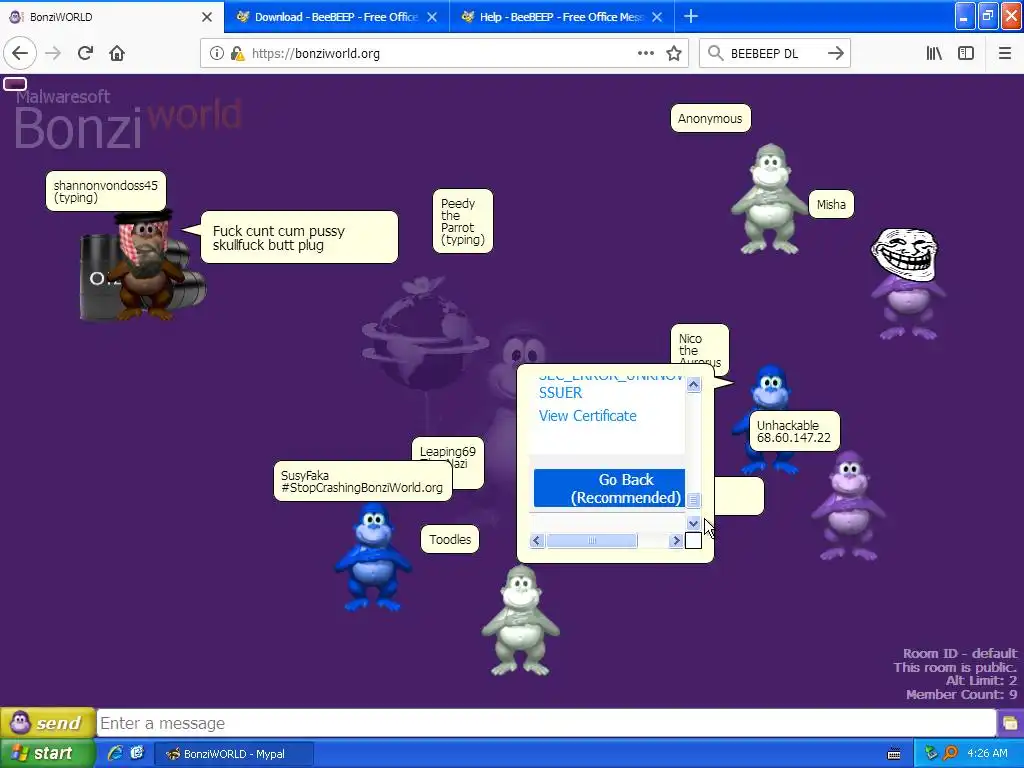Screen dimensions: 1024x768
Task: Click the 4:26 AM system clock
Action: [987, 753]
